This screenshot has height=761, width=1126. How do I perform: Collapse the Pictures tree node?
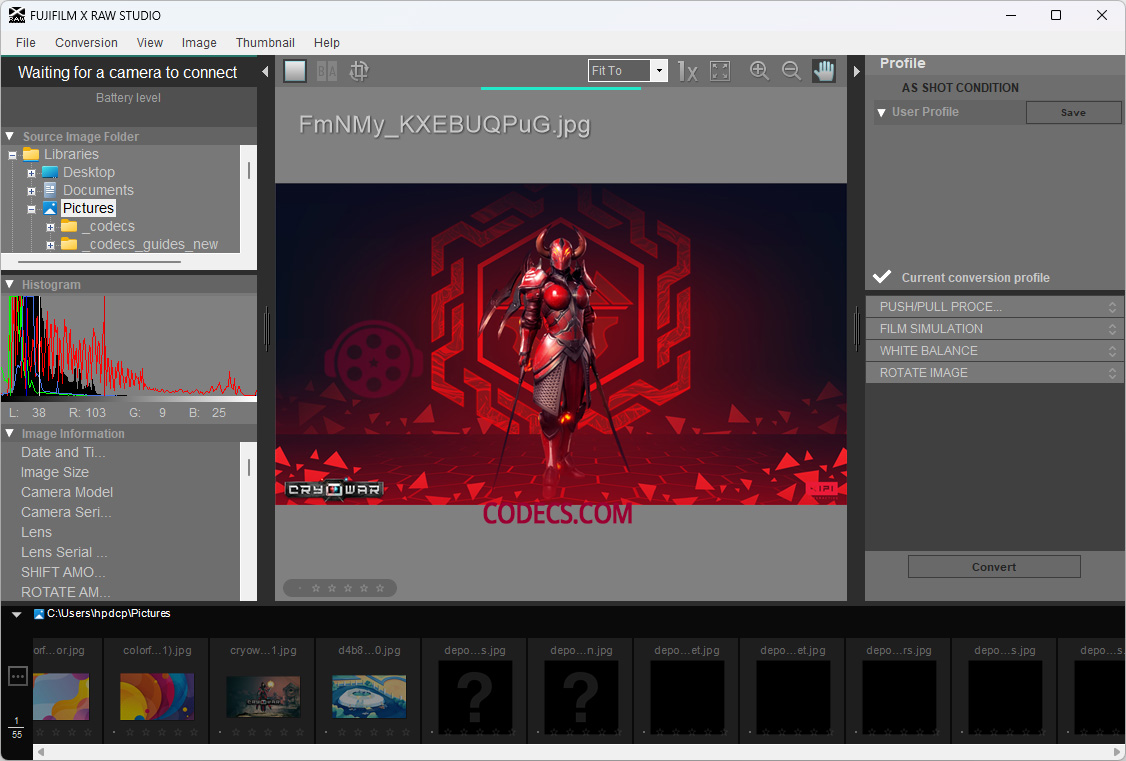tap(32, 209)
